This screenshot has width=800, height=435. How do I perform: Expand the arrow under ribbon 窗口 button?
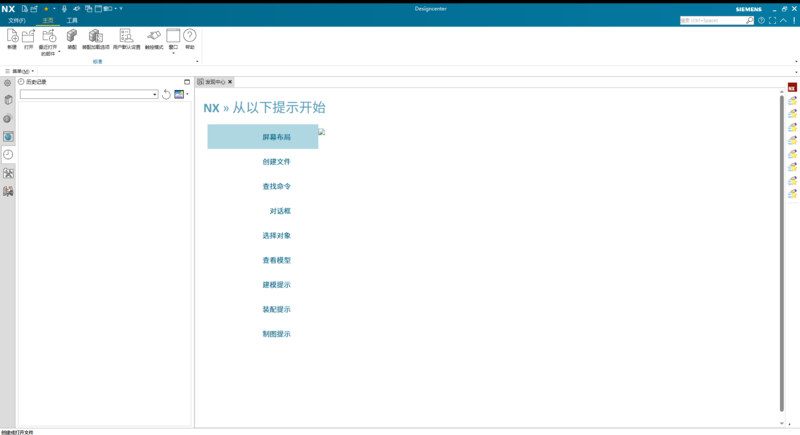point(173,53)
